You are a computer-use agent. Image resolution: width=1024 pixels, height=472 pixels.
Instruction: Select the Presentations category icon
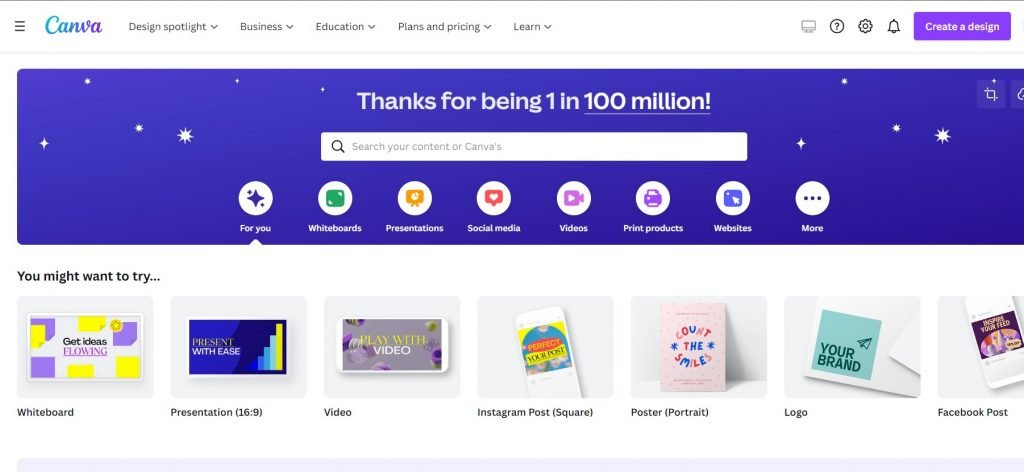pos(414,199)
